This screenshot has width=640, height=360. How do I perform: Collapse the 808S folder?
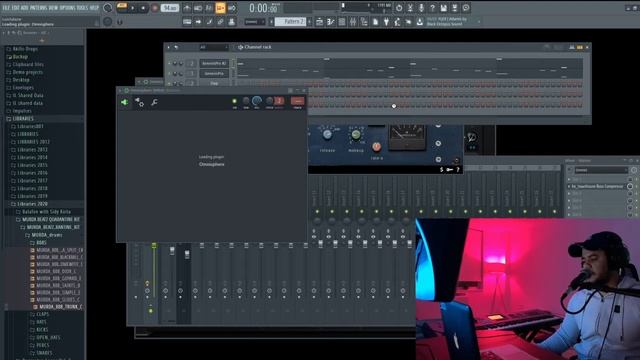pos(41,243)
